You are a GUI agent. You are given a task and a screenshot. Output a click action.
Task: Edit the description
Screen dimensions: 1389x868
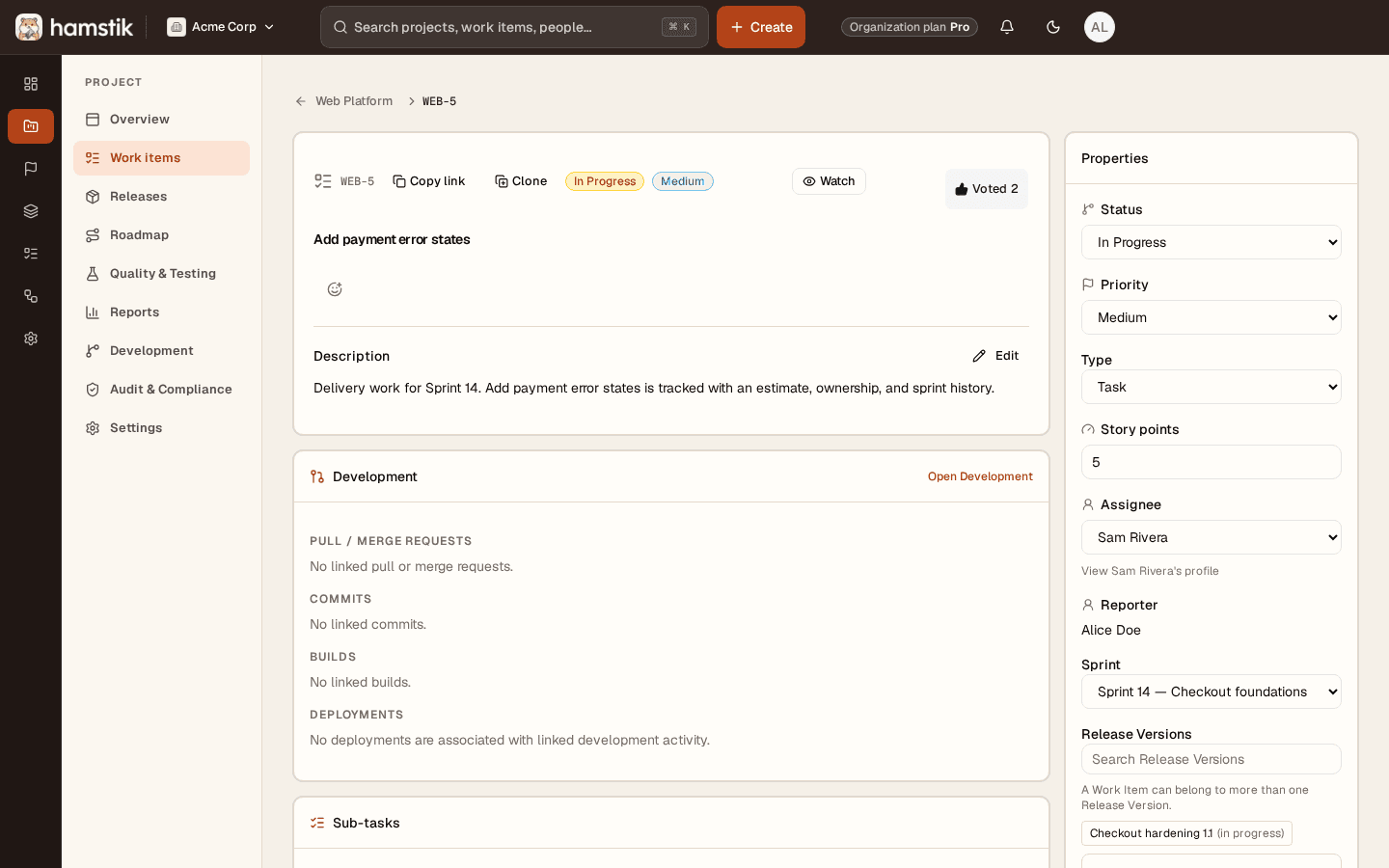click(x=995, y=356)
